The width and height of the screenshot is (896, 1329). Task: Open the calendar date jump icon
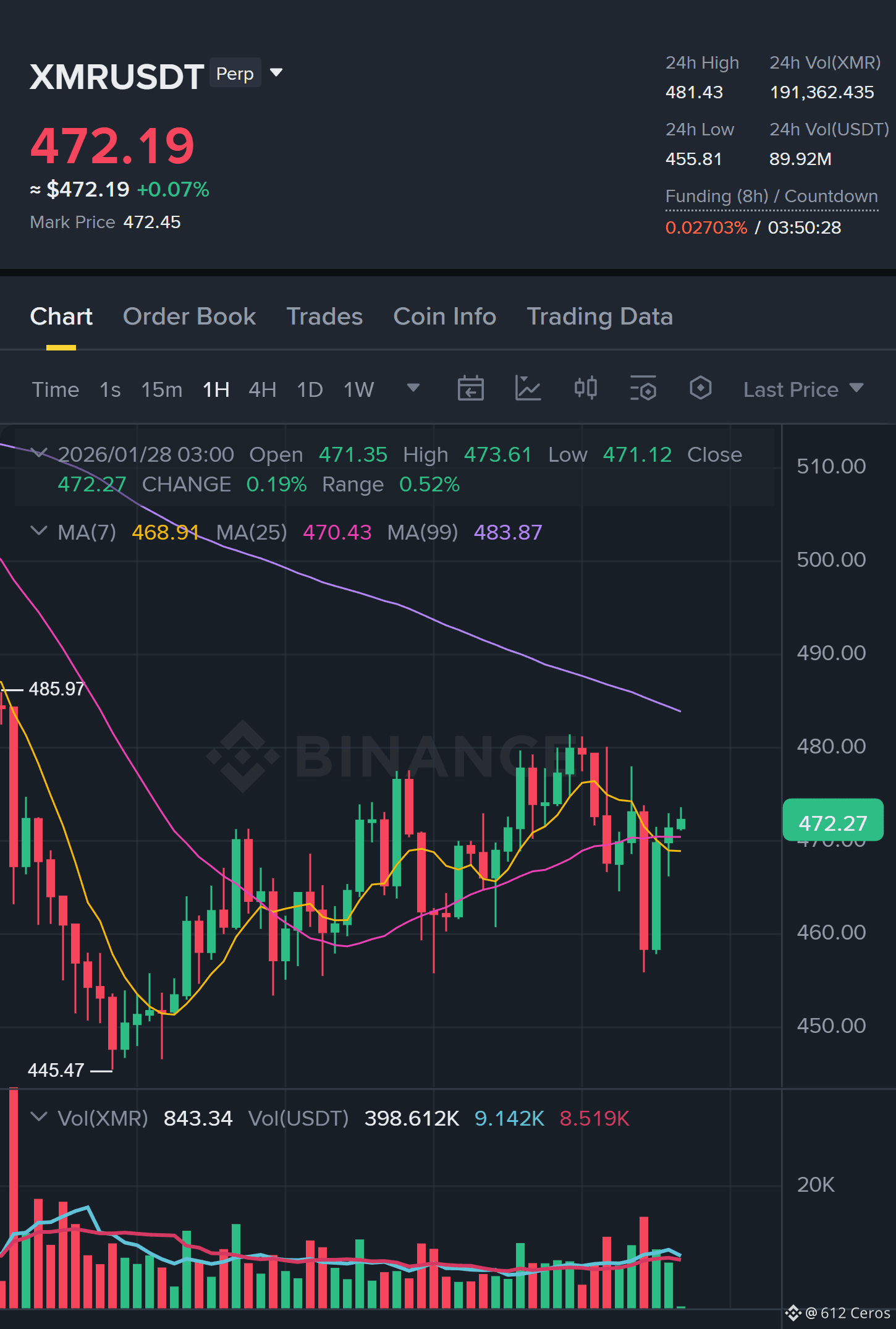coord(470,389)
